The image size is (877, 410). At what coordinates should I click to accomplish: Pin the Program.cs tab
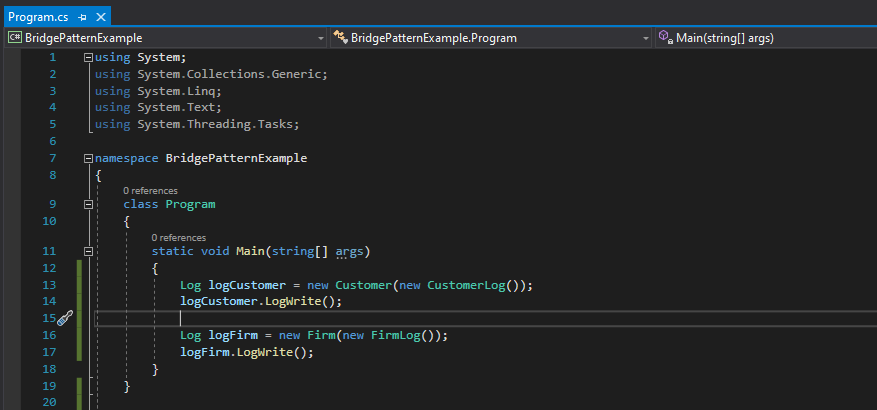click(82, 17)
